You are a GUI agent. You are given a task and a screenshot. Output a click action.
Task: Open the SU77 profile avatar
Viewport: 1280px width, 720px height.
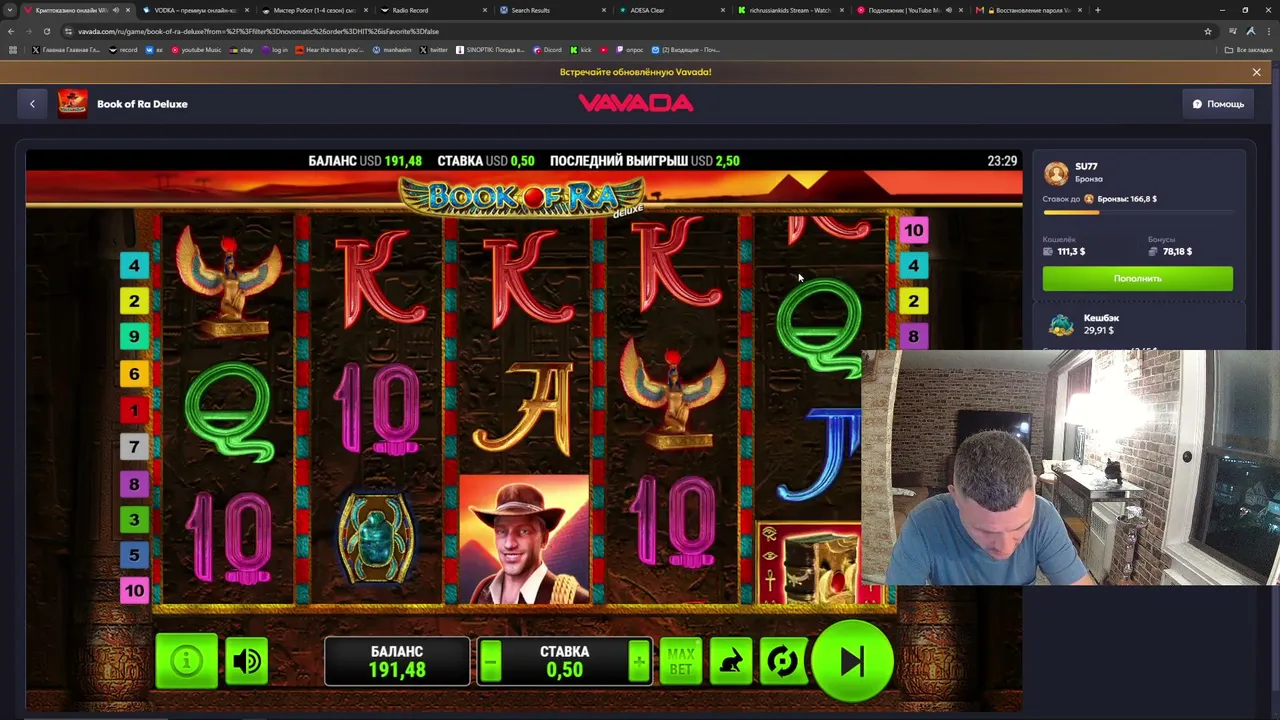click(1056, 173)
